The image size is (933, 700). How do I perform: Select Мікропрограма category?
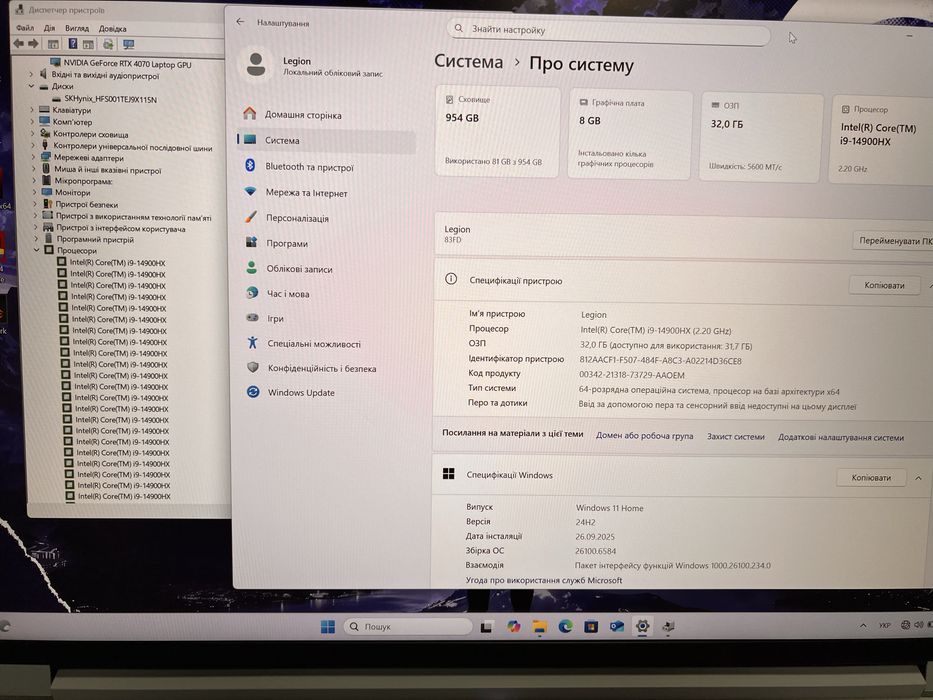coord(83,181)
